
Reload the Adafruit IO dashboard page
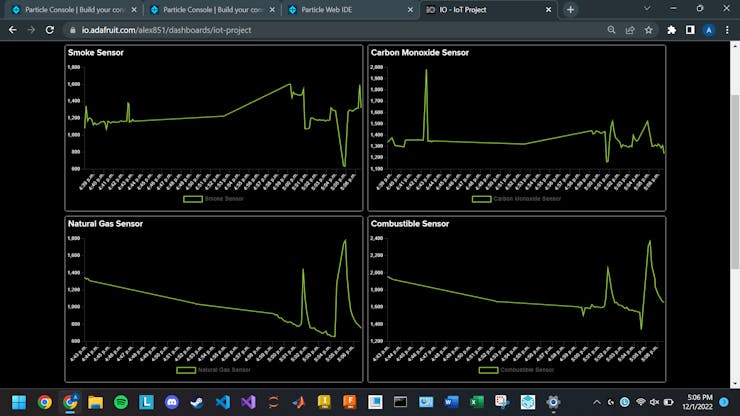50,30
